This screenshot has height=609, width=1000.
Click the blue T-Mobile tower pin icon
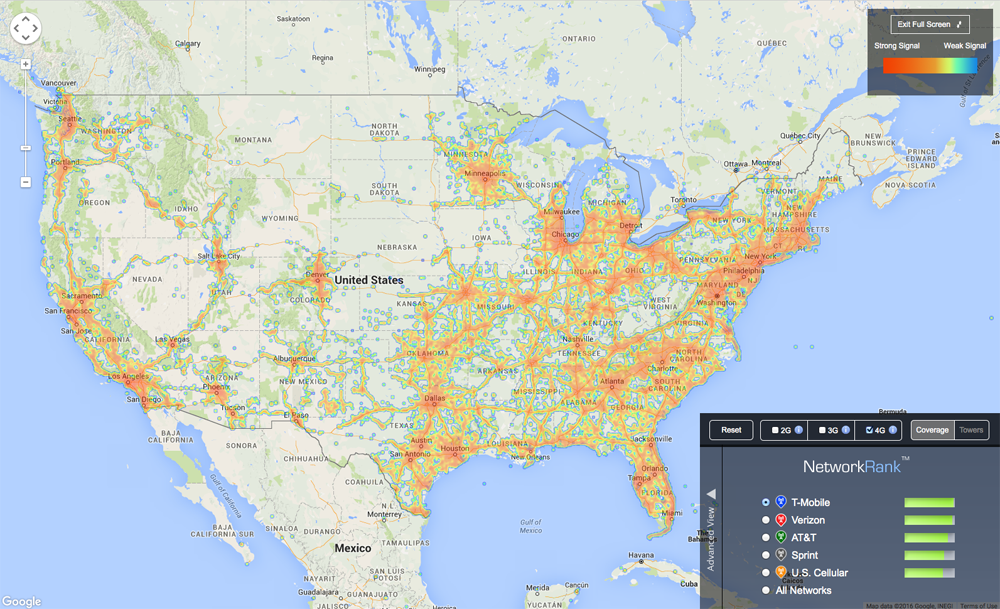point(781,502)
